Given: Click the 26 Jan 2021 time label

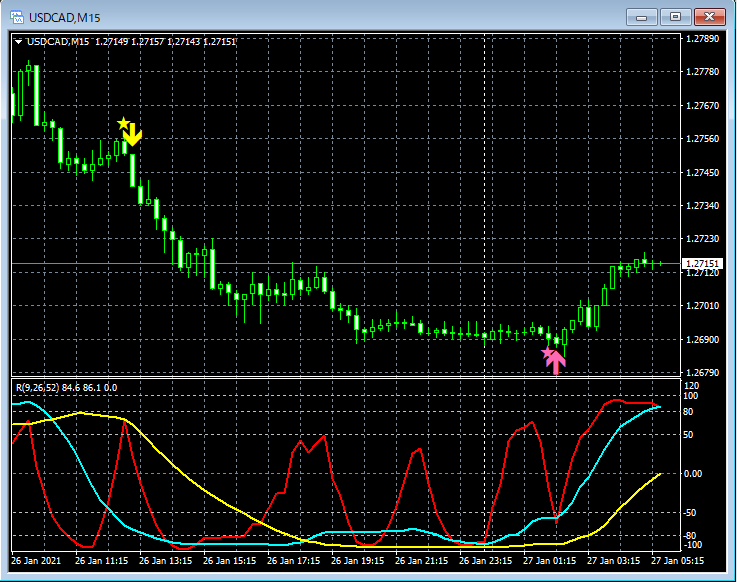Looking at the screenshot, I should coord(36,560).
